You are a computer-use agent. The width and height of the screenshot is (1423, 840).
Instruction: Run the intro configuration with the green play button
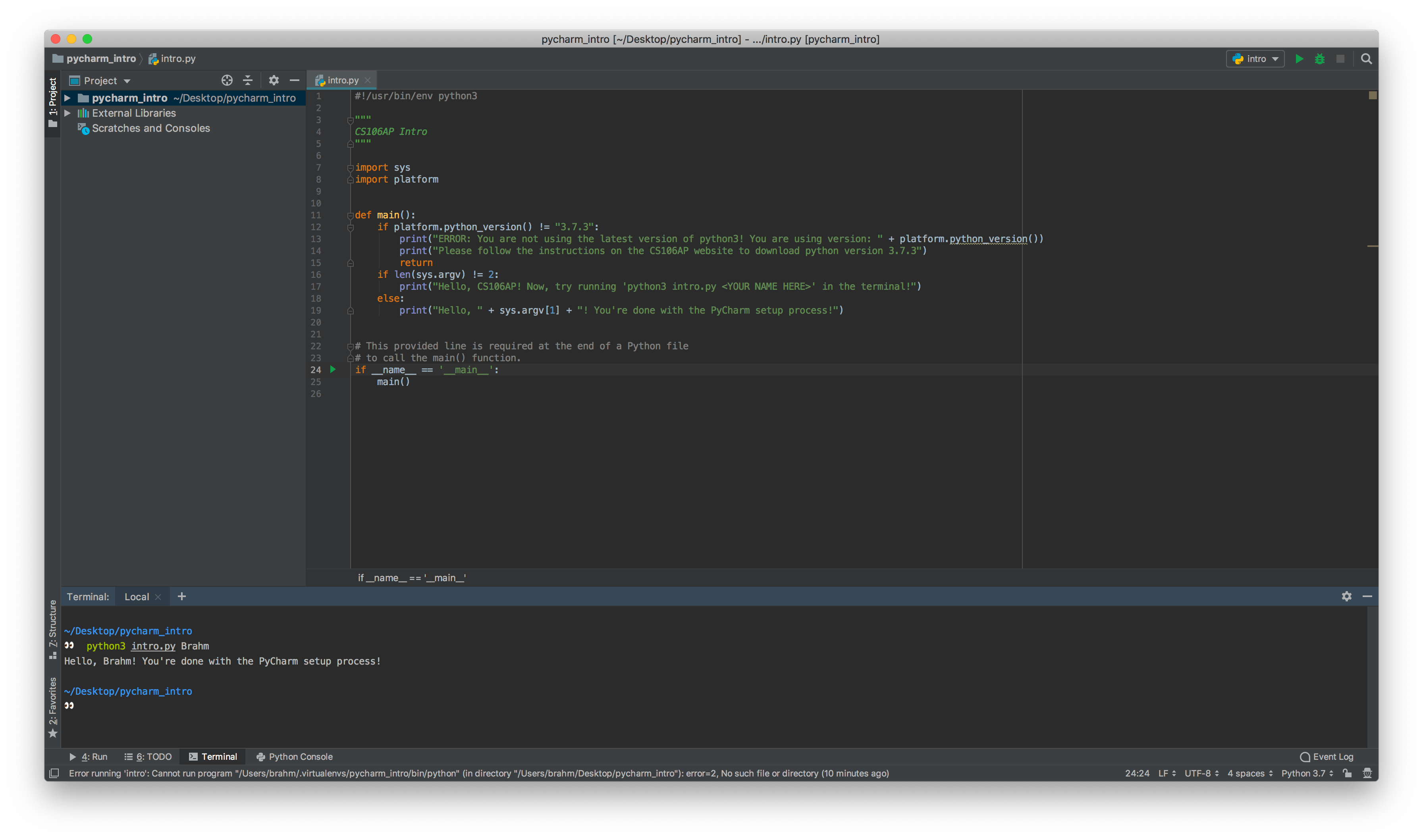1299,59
